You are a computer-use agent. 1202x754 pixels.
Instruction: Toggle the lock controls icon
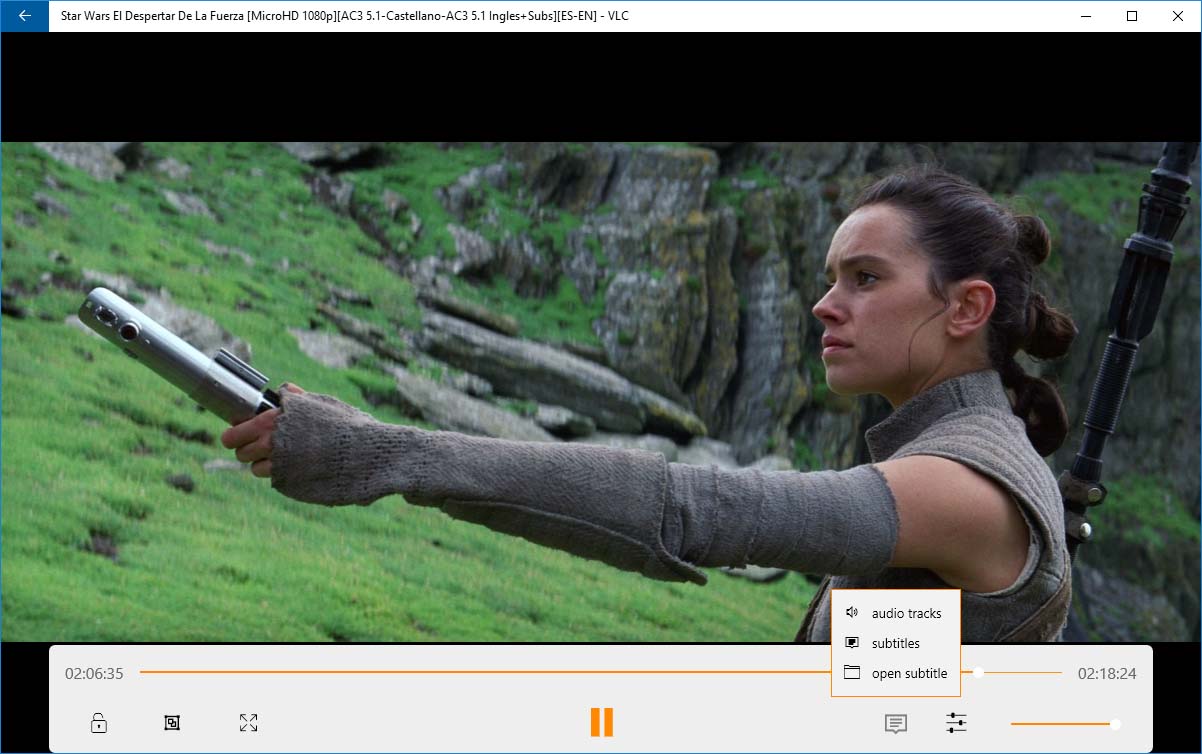[x=99, y=722]
